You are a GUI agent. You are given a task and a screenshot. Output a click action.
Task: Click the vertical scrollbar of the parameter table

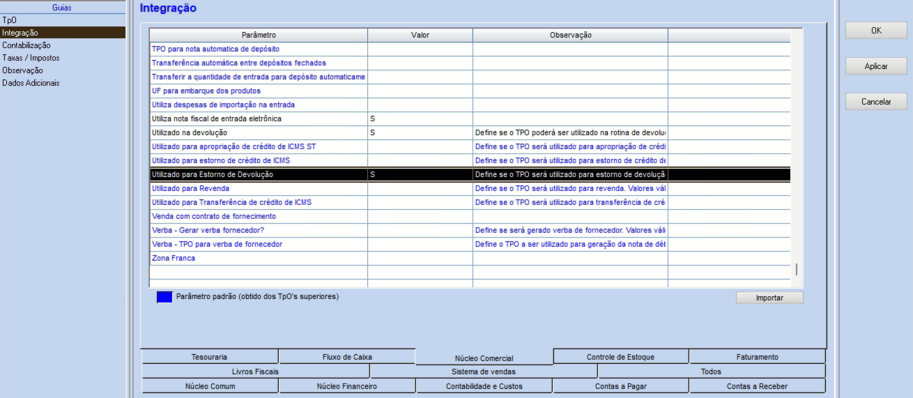click(x=797, y=157)
